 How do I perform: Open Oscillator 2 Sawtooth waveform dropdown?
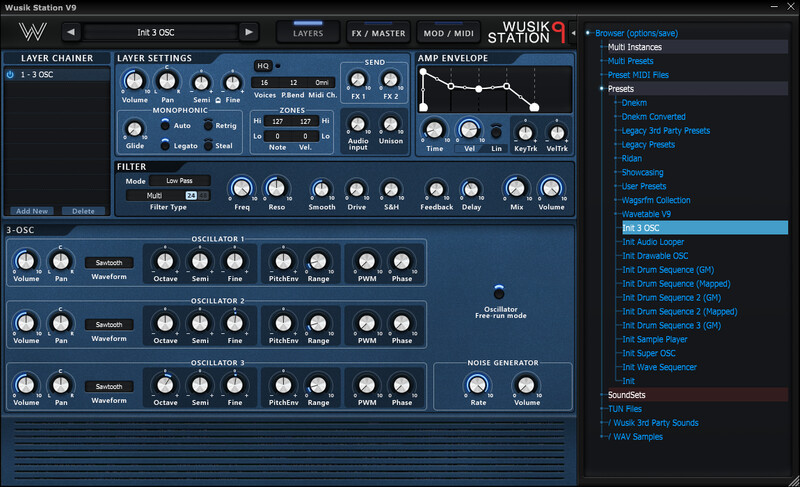[x=109, y=324]
